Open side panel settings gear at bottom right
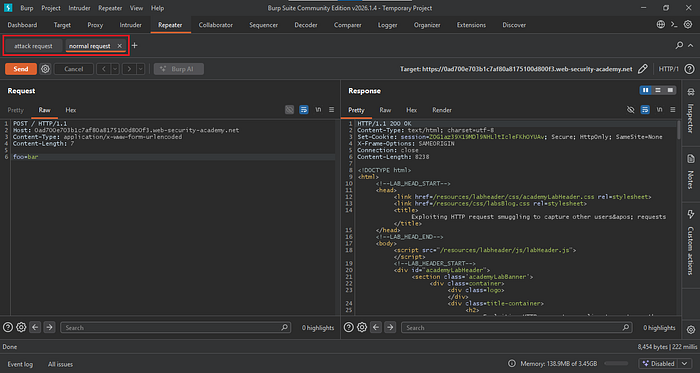Screen dimensions: 700x373 (691, 330)
